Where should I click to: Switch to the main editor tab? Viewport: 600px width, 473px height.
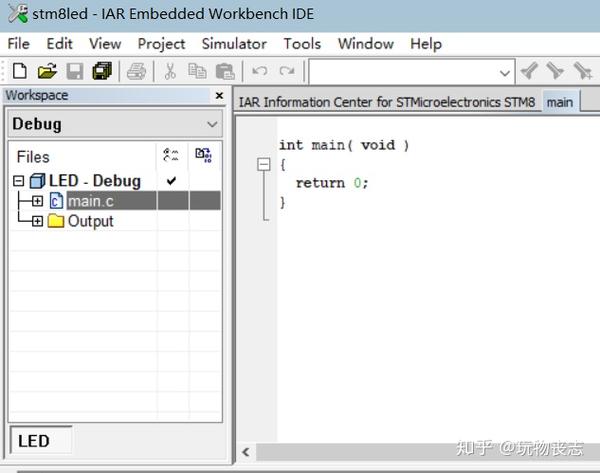[560, 102]
